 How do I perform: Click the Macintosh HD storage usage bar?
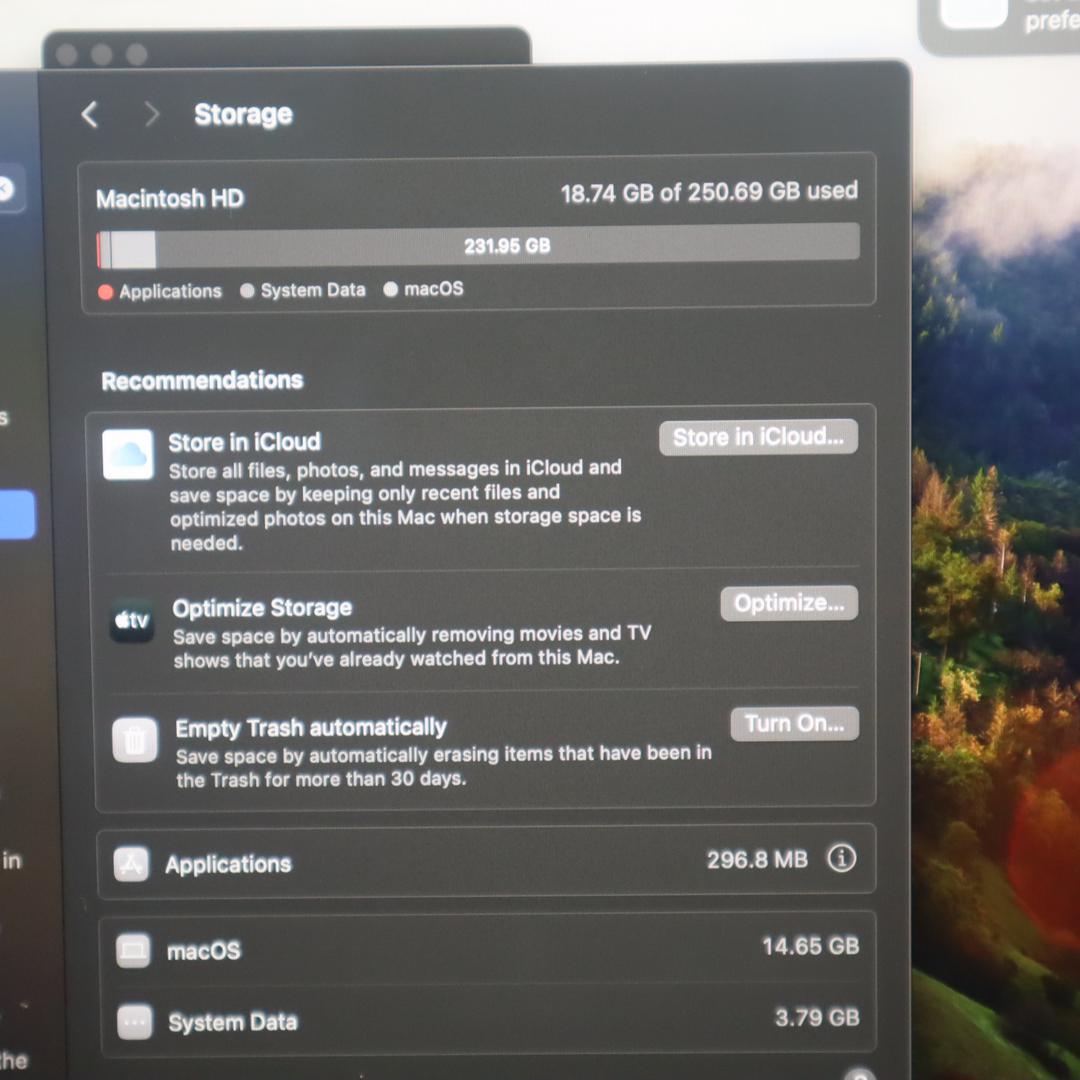click(478, 245)
